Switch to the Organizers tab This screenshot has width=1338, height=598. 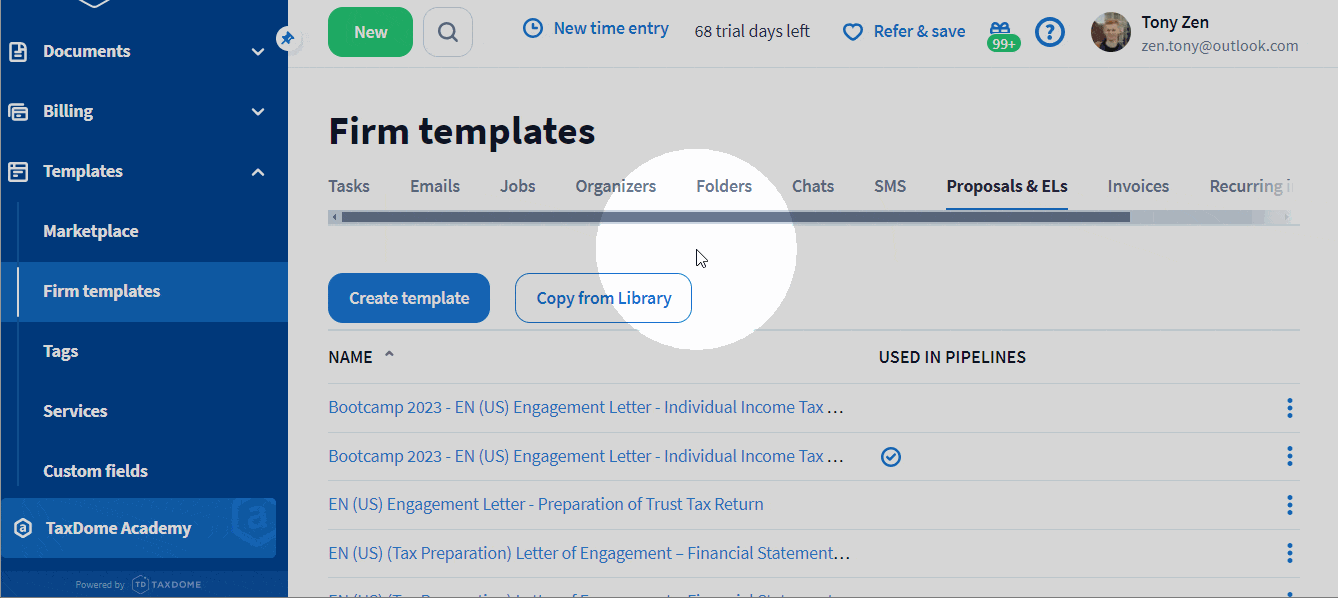click(x=616, y=186)
